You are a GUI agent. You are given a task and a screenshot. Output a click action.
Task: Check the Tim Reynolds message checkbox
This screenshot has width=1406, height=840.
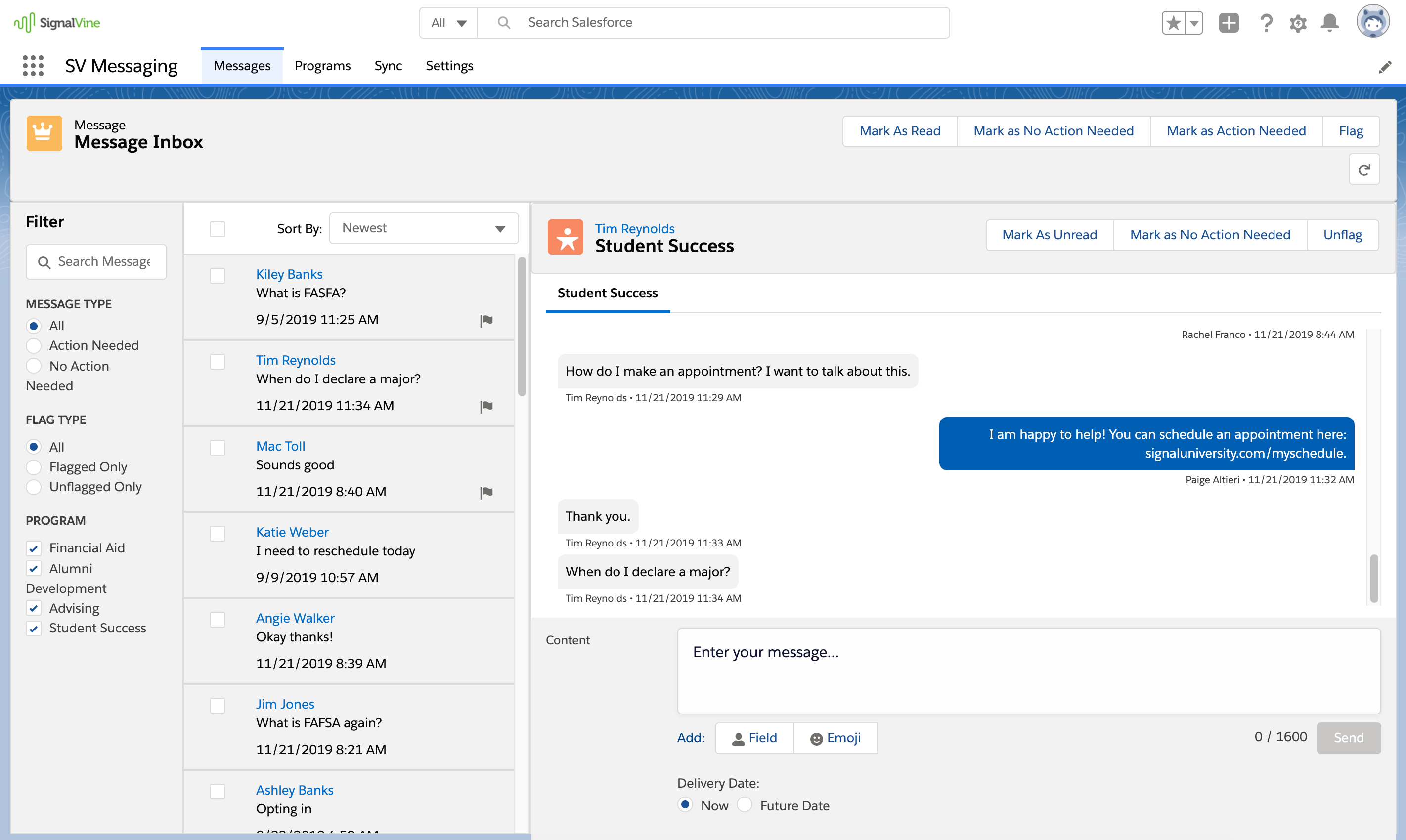(x=218, y=362)
